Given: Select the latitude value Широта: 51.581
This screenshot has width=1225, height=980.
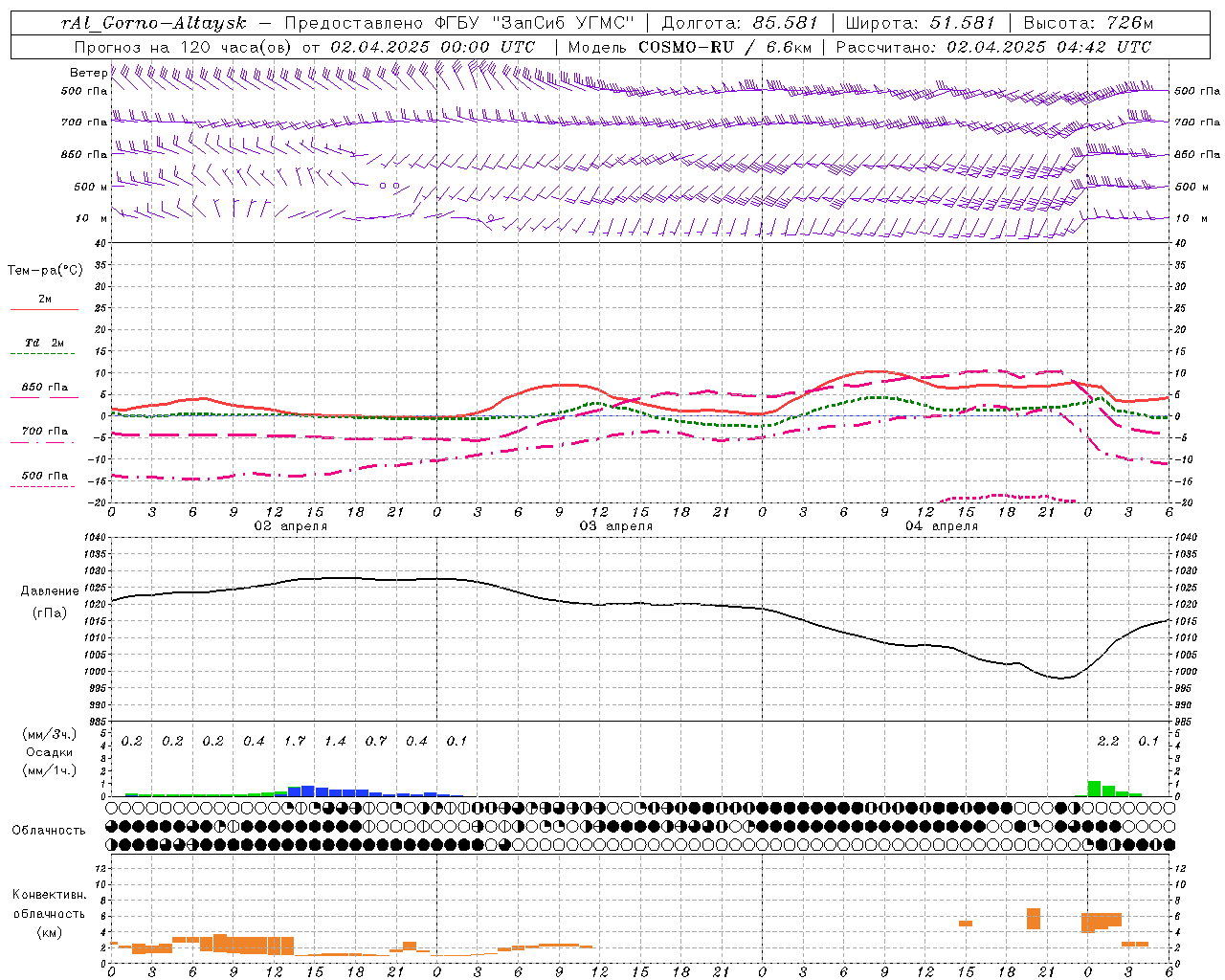Looking at the screenshot, I should 921,23.
